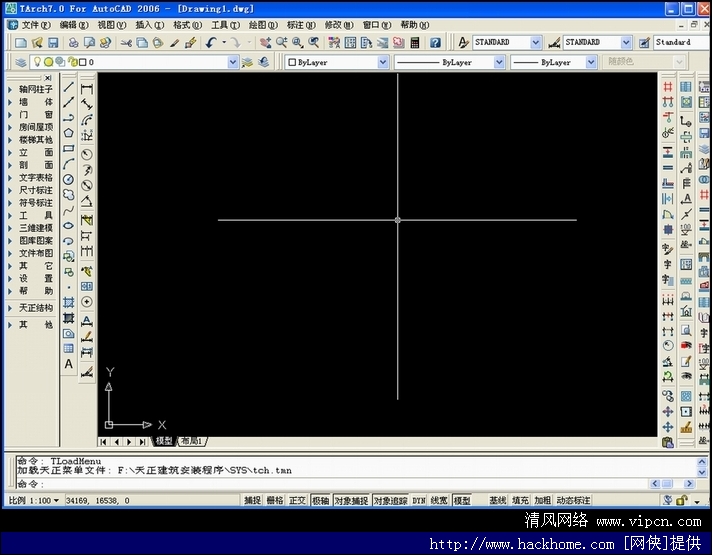Click the first-tab navigation arrow
712x555 pixels.
pyautogui.click(x=104, y=441)
